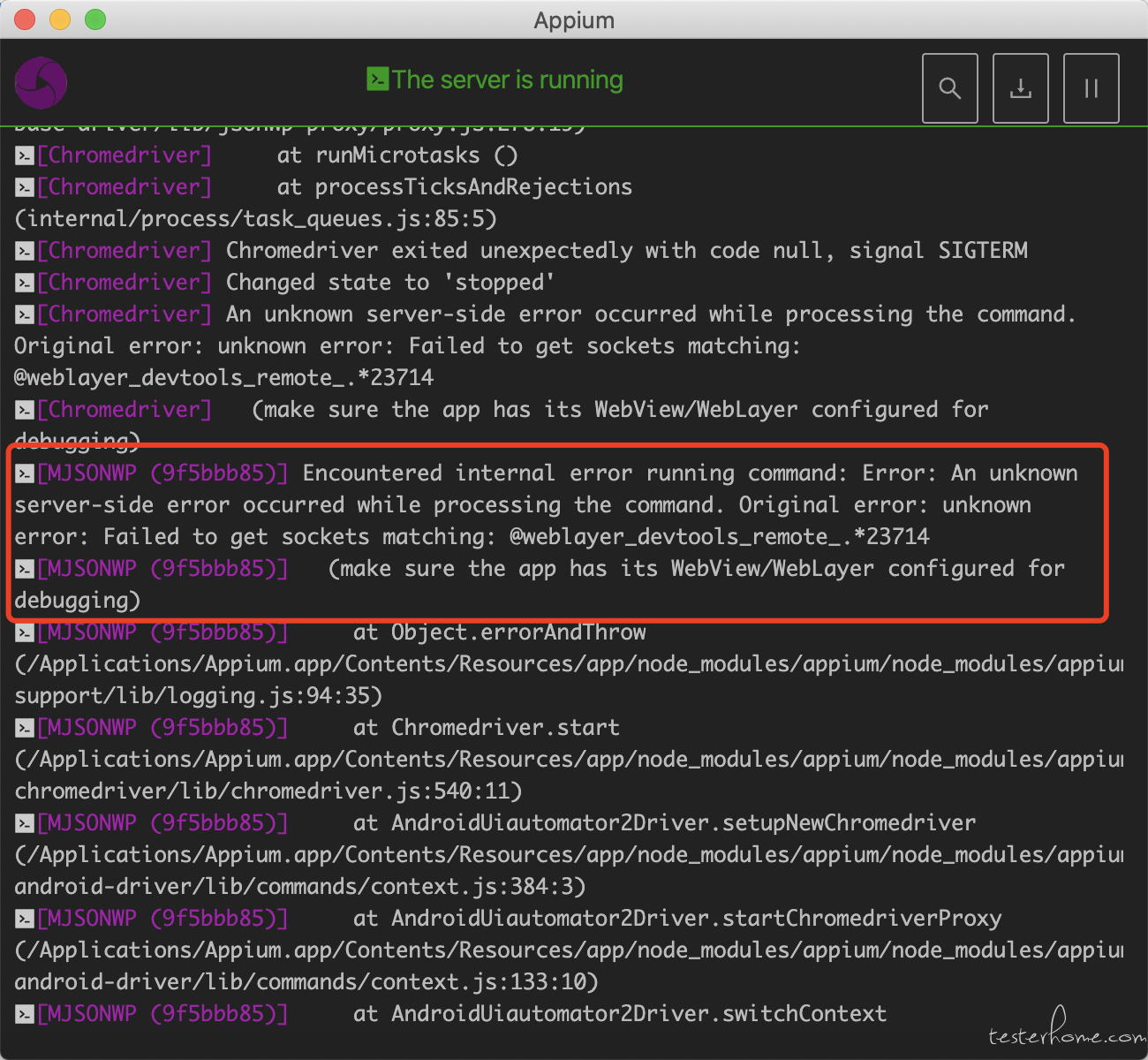The image size is (1148, 1060).
Task: Click log icon for processTicksAndRejections line
Action: tap(25, 188)
